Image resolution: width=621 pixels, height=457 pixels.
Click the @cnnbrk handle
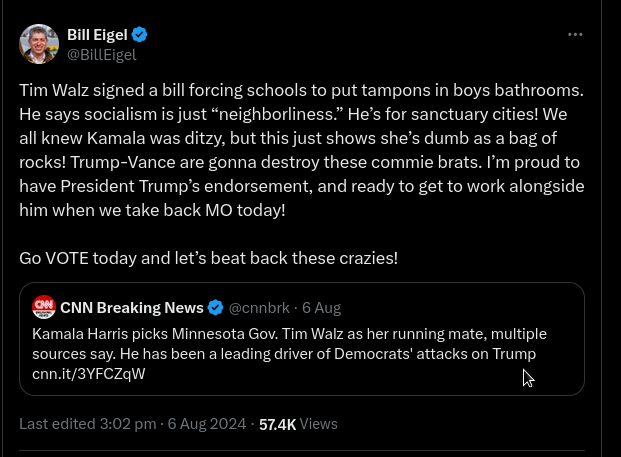click(260, 307)
